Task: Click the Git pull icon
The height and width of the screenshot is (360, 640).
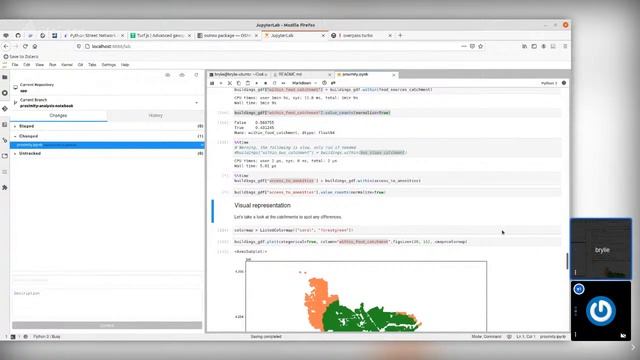Action: click(168, 75)
